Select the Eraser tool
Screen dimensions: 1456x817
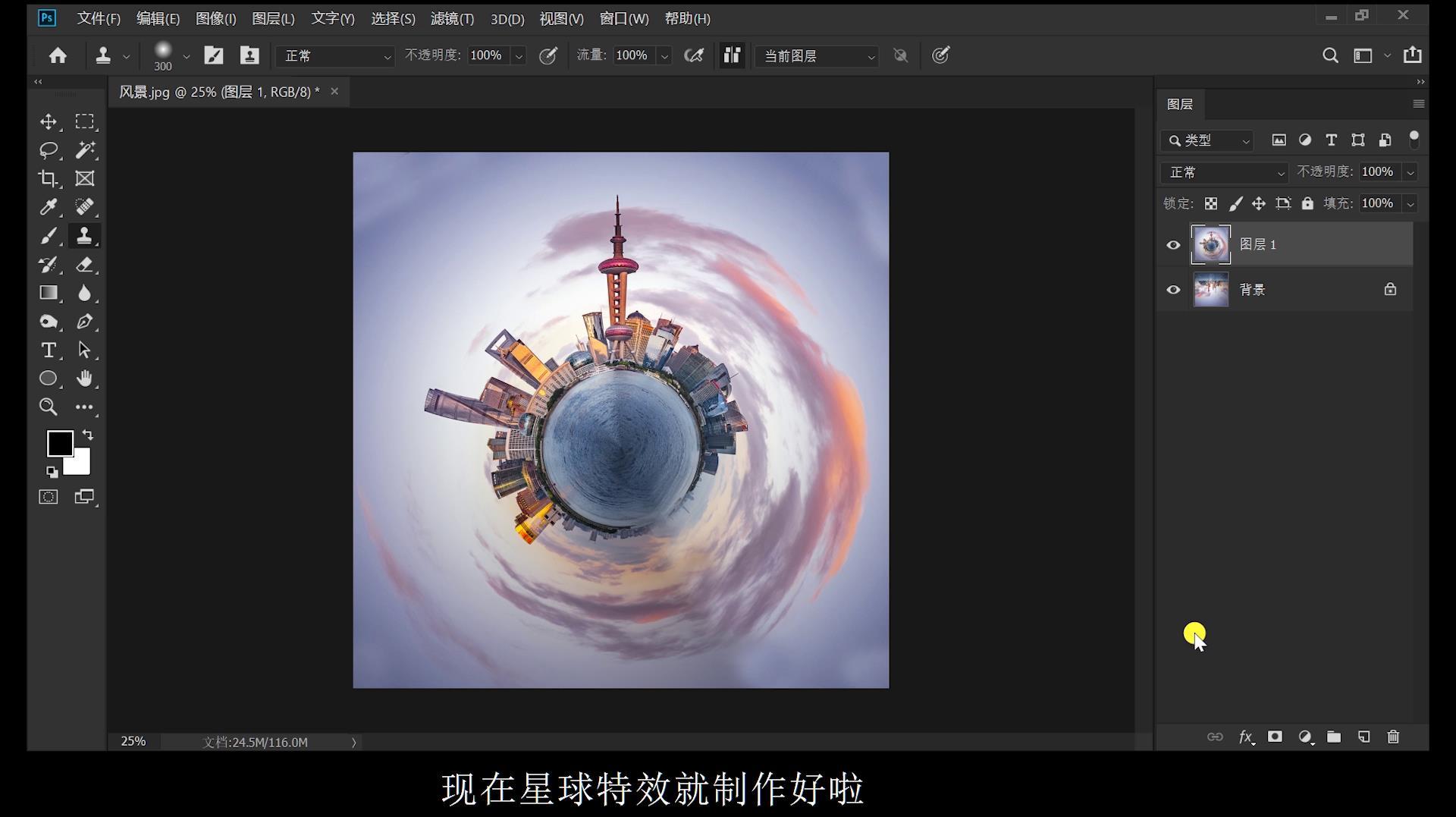(x=84, y=265)
